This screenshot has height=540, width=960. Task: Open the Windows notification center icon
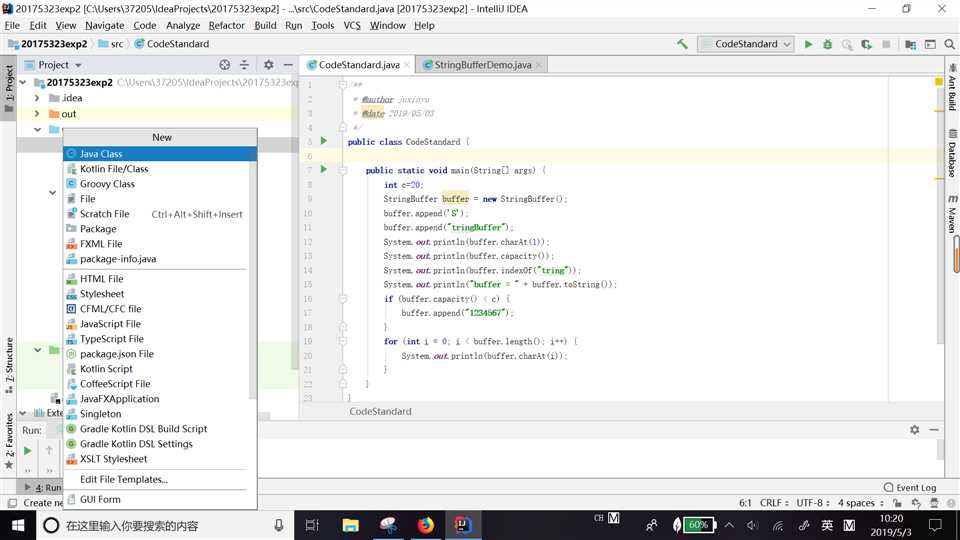click(935, 525)
